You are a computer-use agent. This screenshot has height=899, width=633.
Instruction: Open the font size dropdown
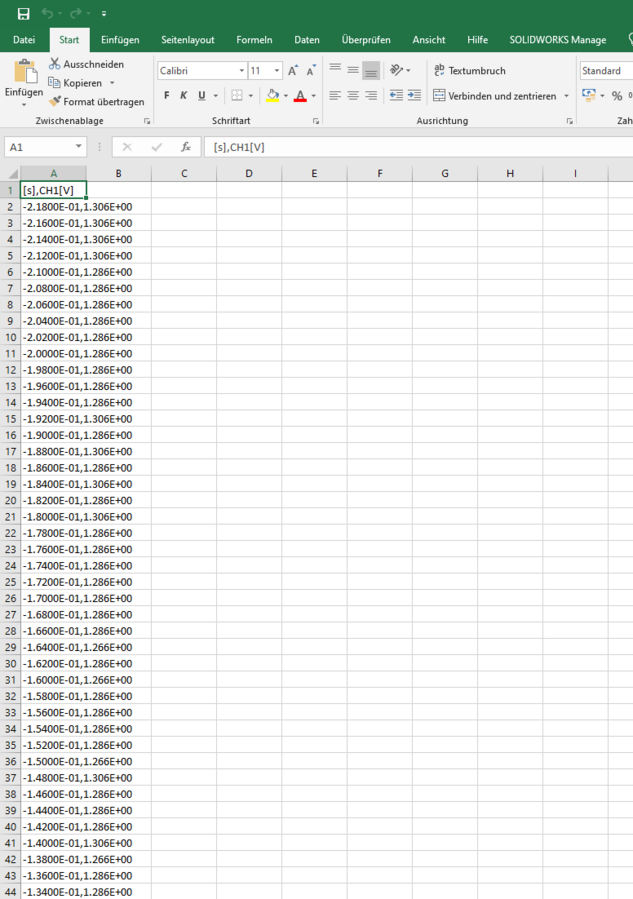click(277, 71)
